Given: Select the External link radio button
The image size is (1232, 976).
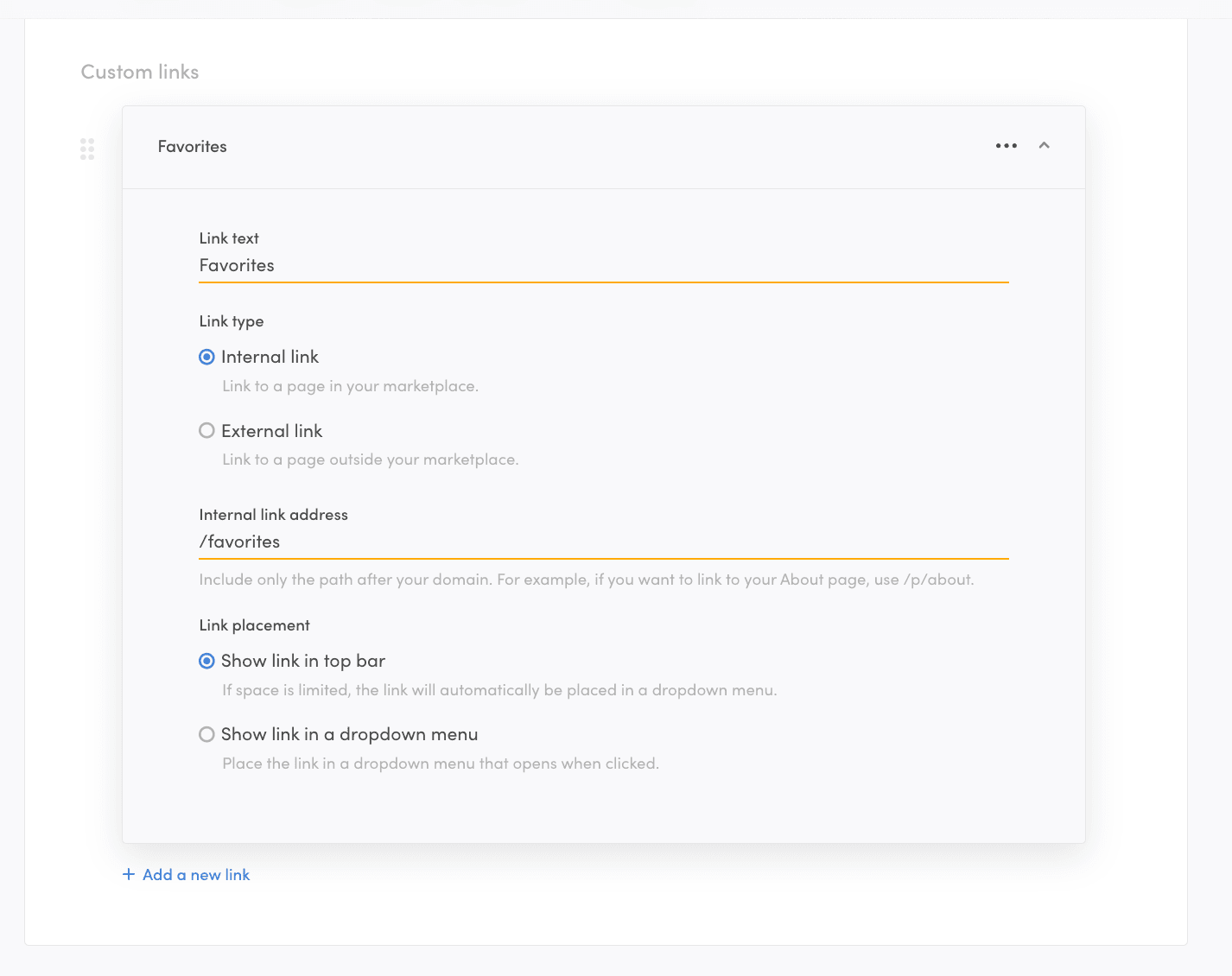Looking at the screenshot, I should [x=206, y=430].
